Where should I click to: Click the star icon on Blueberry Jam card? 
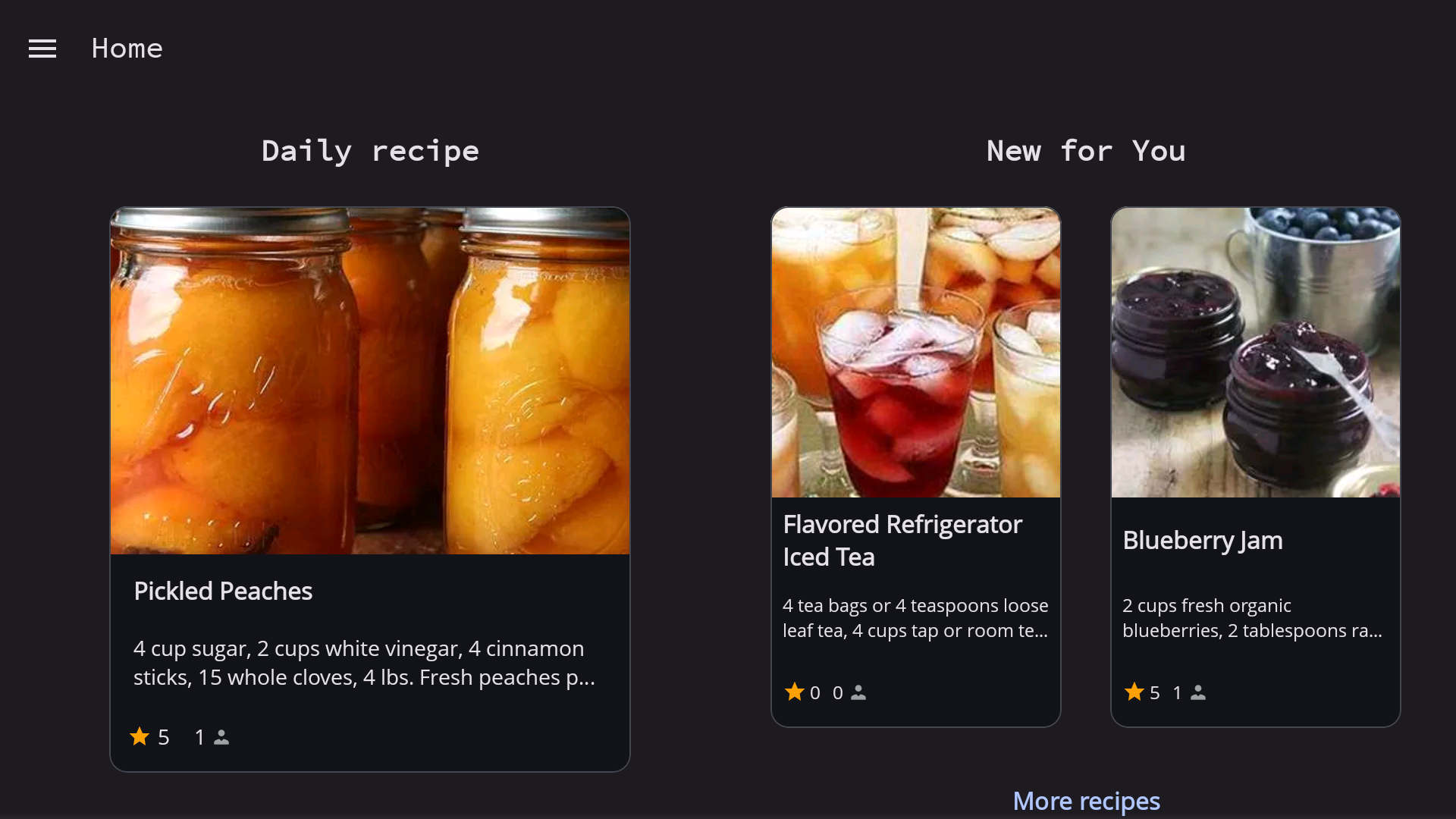(1134, 692)
